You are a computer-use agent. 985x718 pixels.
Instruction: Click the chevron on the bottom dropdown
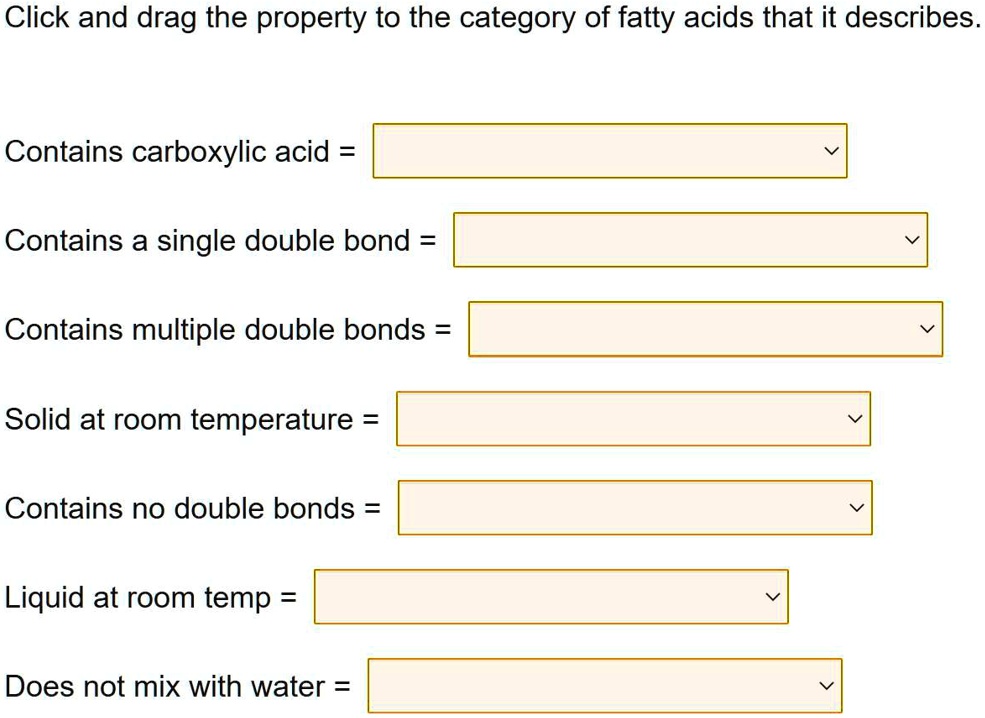[x=826, y=686]
